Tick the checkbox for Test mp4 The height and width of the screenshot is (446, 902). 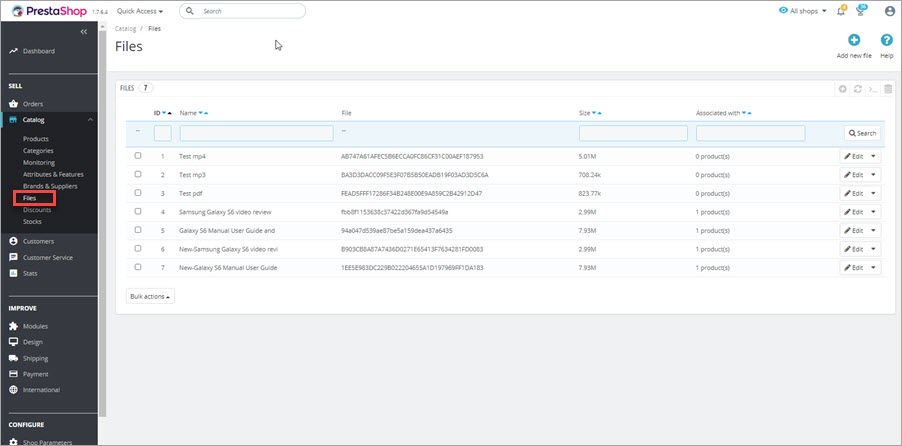[138, 156]
